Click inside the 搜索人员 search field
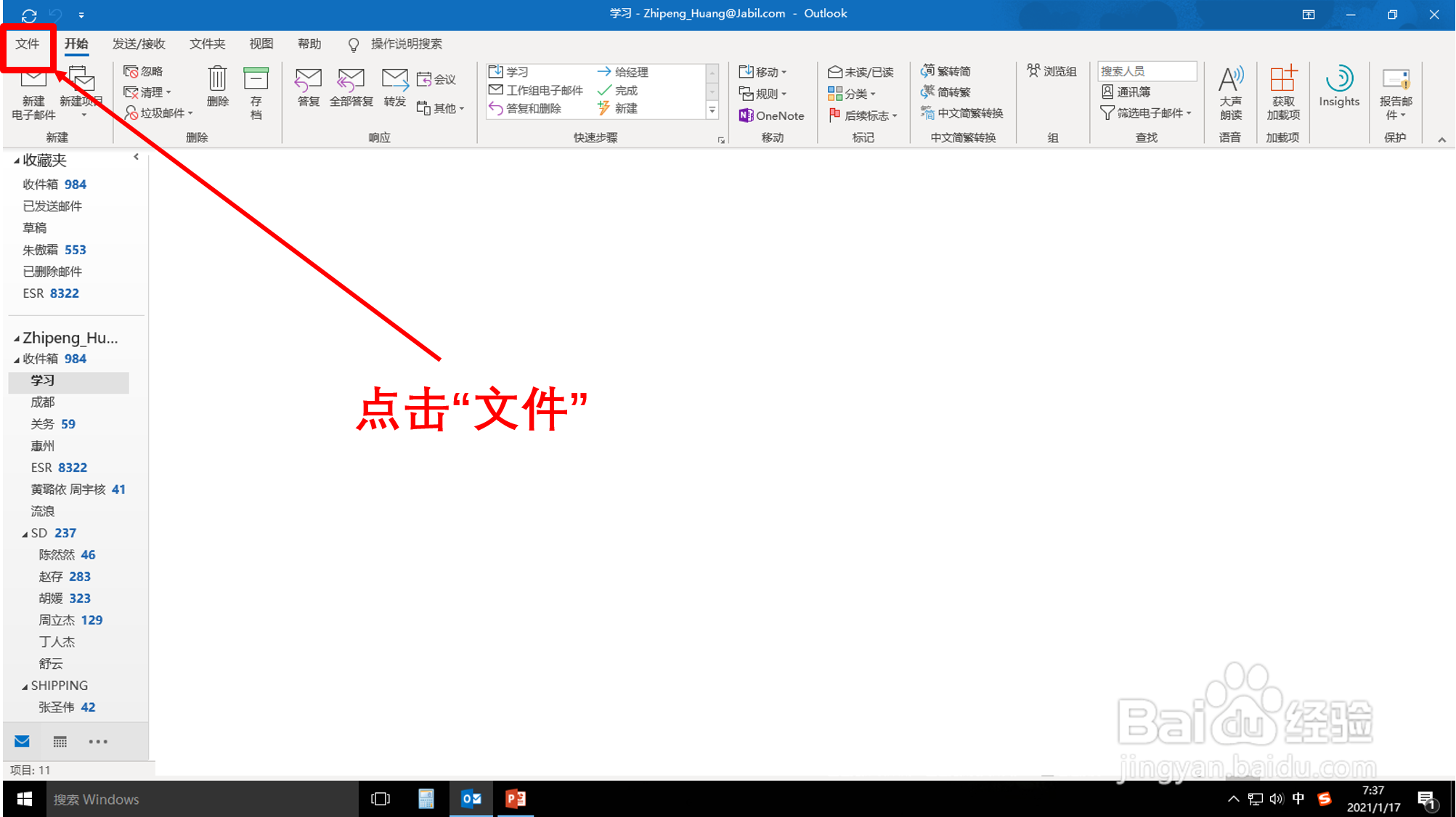Viewport: 1456px width, 817px height. coord(1146,70)
